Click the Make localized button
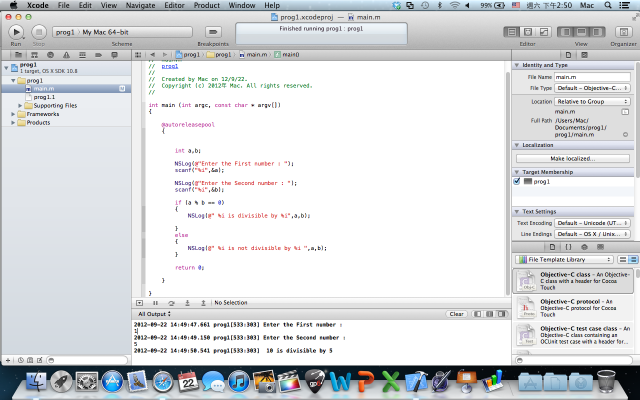This screenshot has height=400, width=640. (572, 158)
